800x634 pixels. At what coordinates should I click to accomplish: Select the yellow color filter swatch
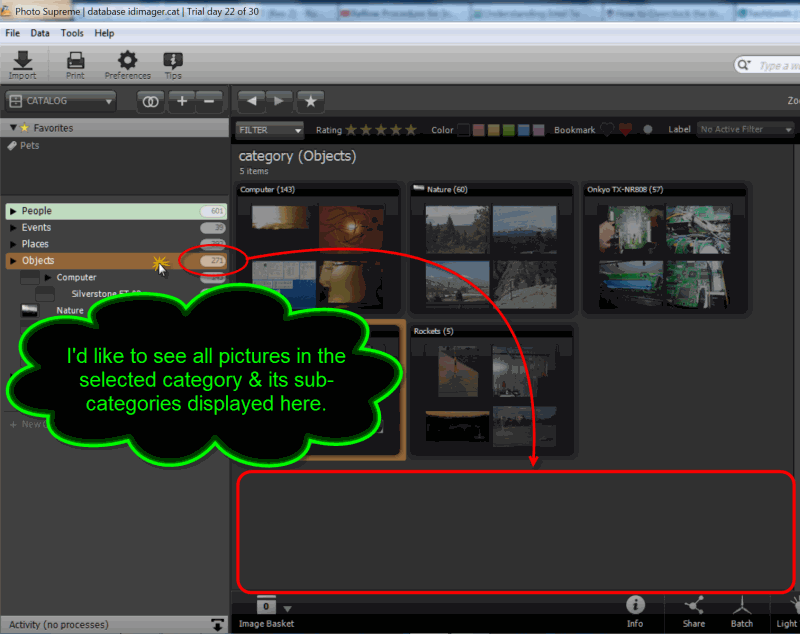(x=493, y=130)
